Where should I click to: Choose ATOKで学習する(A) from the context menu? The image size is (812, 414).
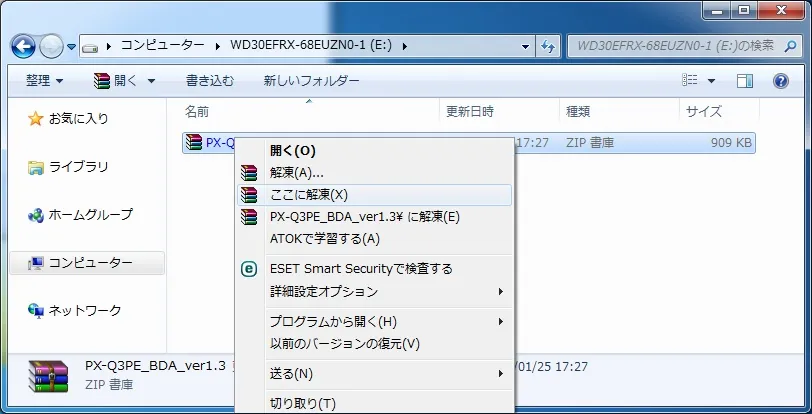click(x=375, y=238)
